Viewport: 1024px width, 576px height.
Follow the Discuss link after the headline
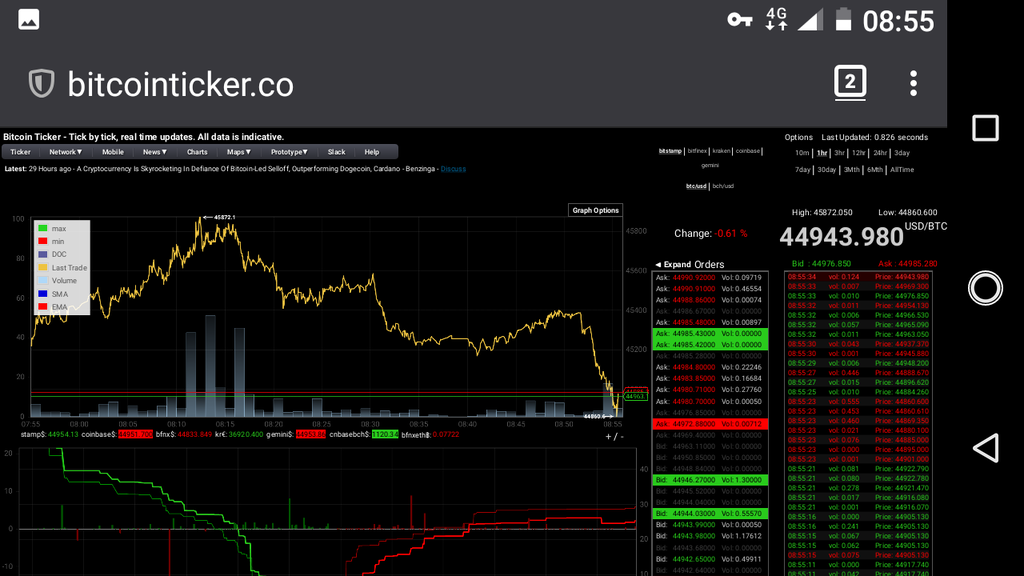(453, 169)
